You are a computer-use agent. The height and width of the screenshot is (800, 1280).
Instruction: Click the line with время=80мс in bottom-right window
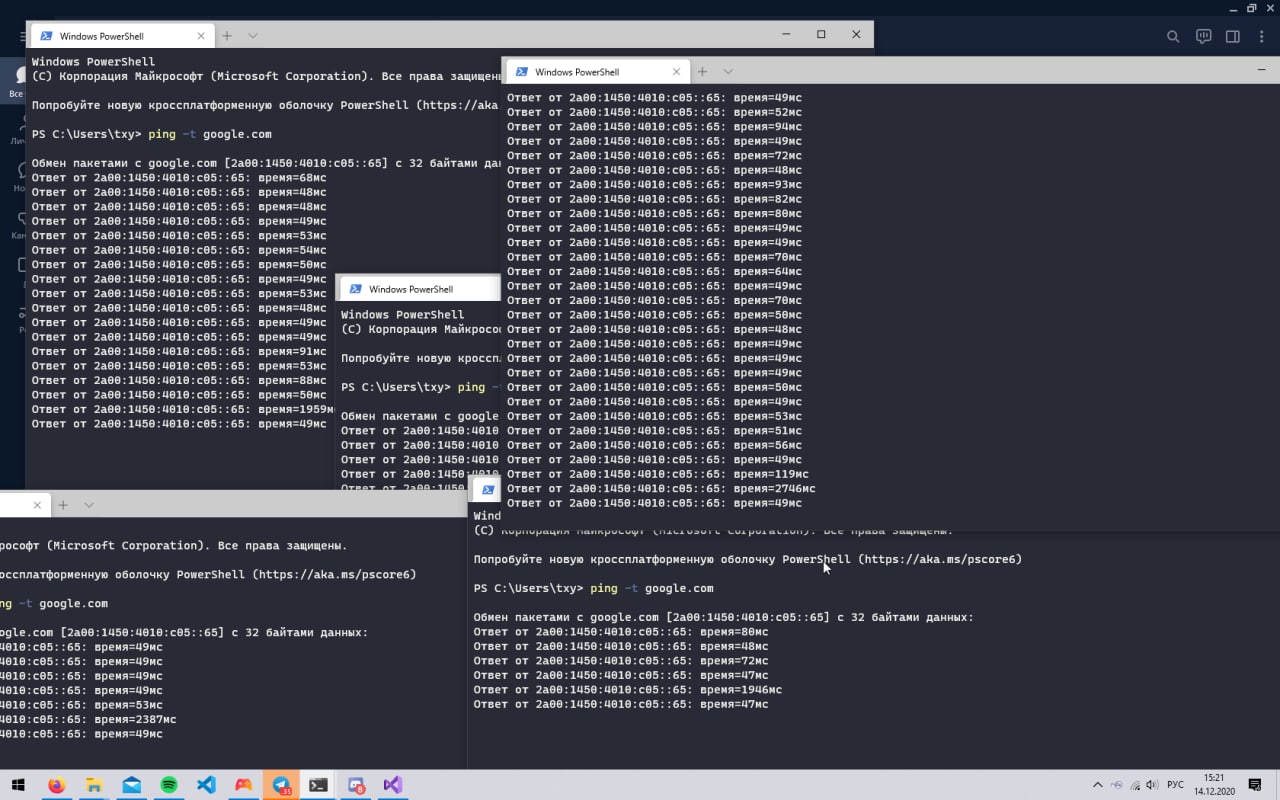click(621, 632)
